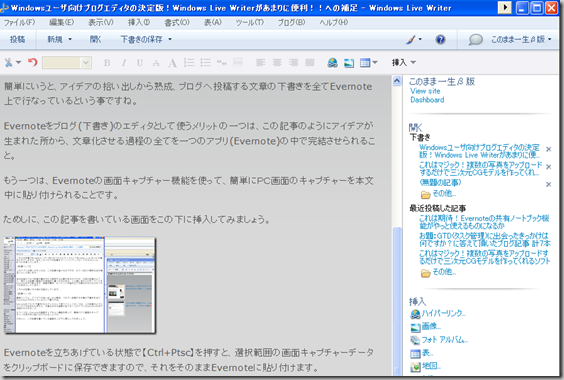This screenshot has width=564, height=380.
Task: Open dropdown arrow next to table icon
Action: (x=375, y=63)
